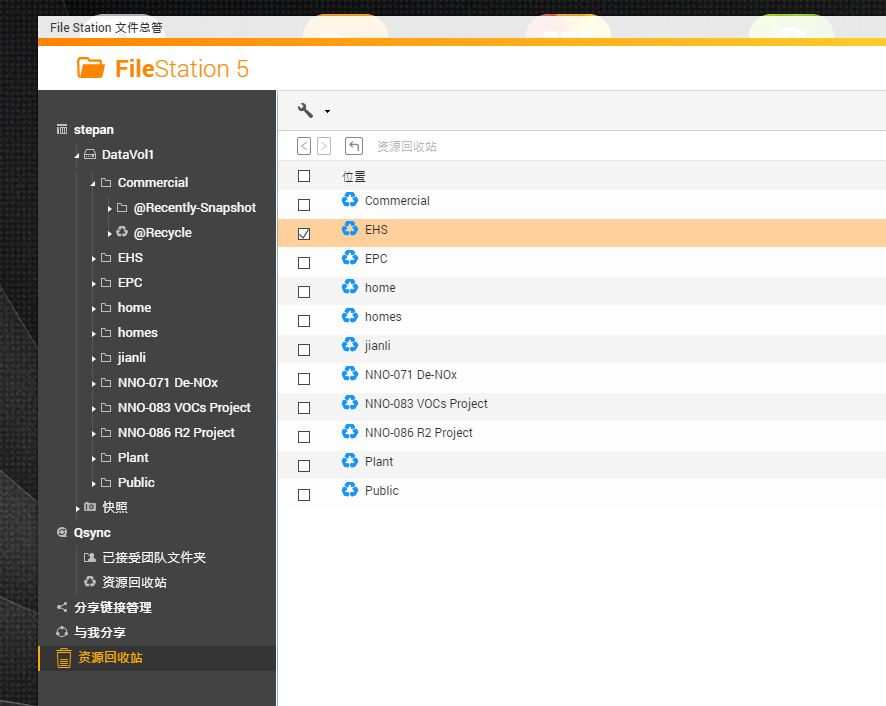Open the wrench tools menu

(305, 110)
